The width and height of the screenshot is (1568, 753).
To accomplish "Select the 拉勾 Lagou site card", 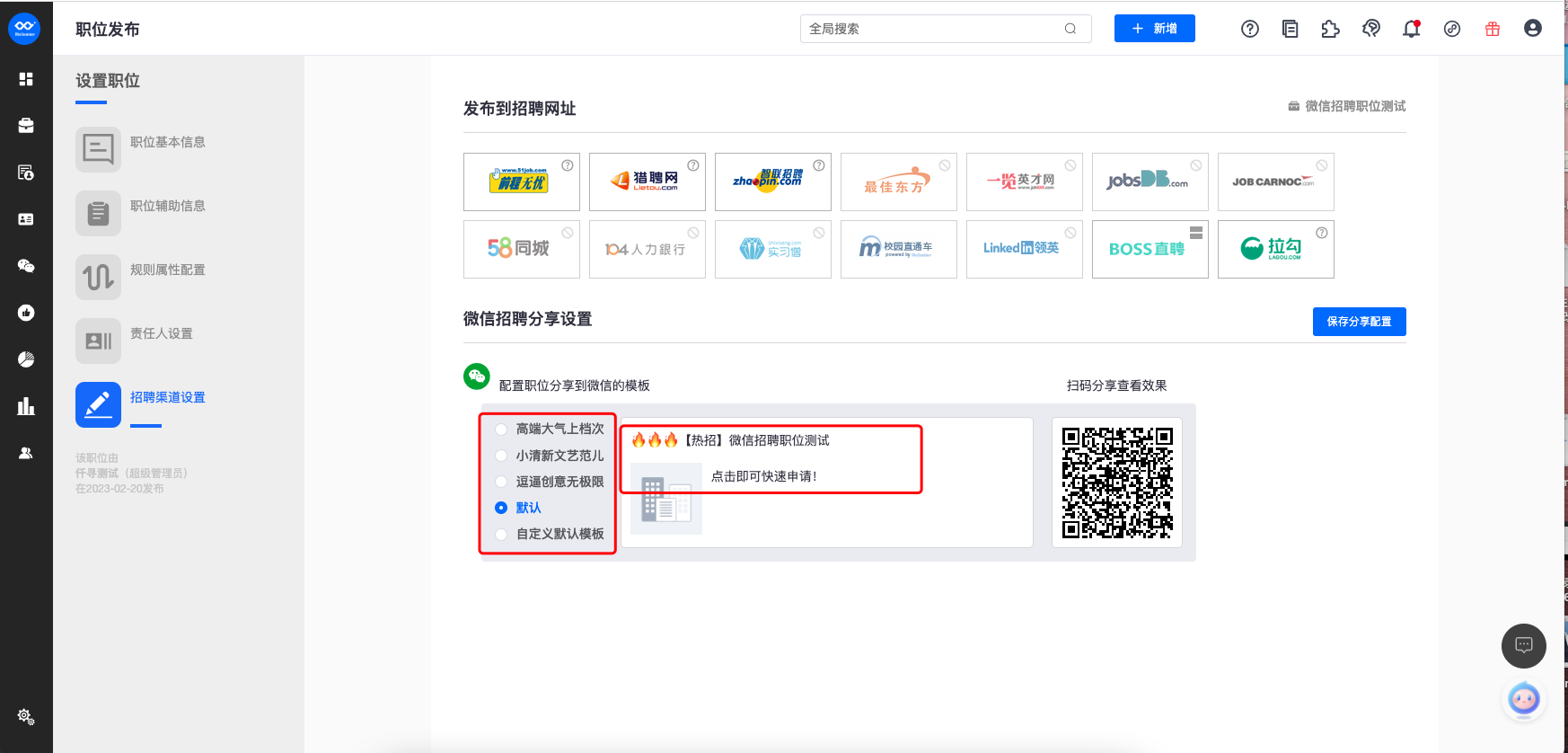I will click(x=1276, y=249).
